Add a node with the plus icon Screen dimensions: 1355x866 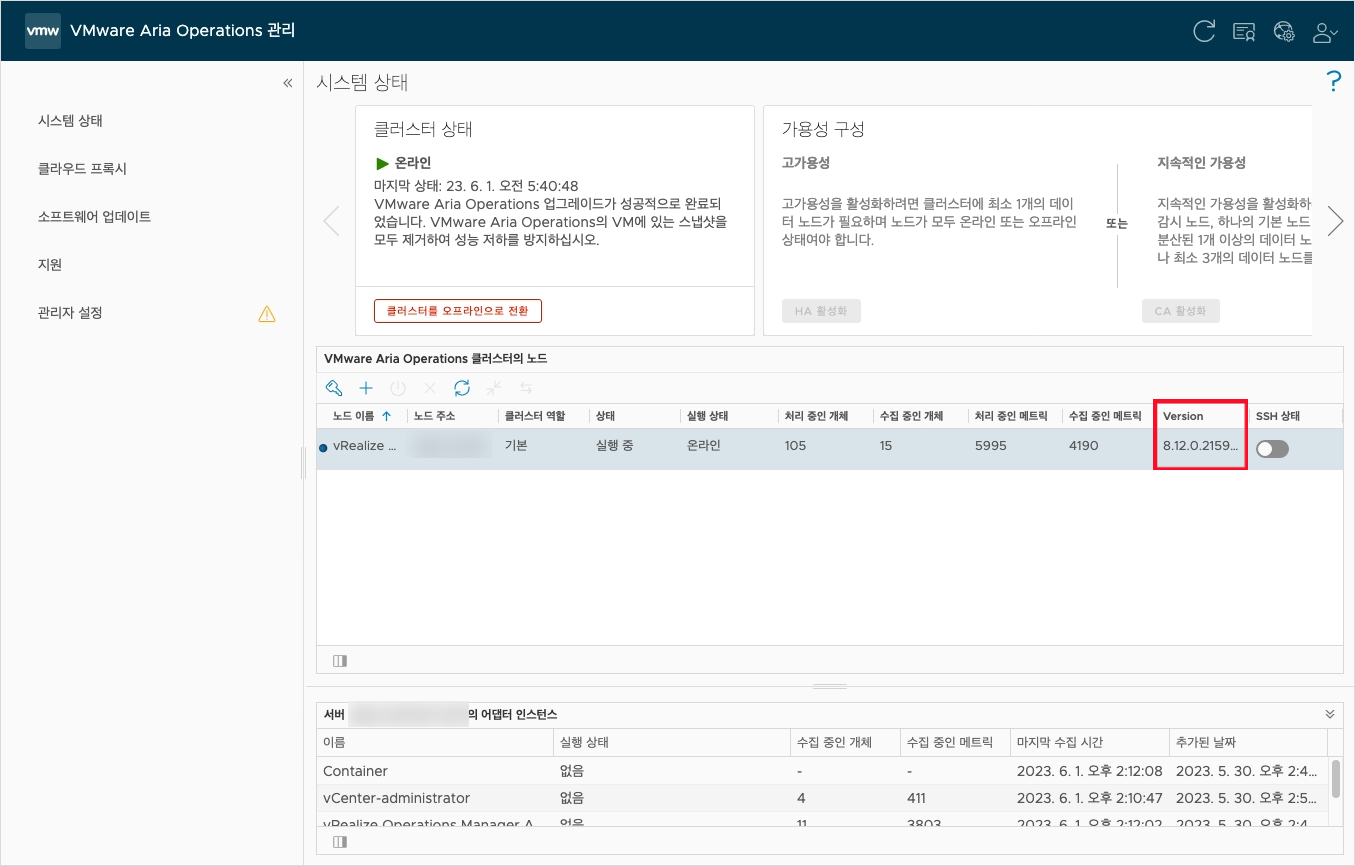point(366,388)
